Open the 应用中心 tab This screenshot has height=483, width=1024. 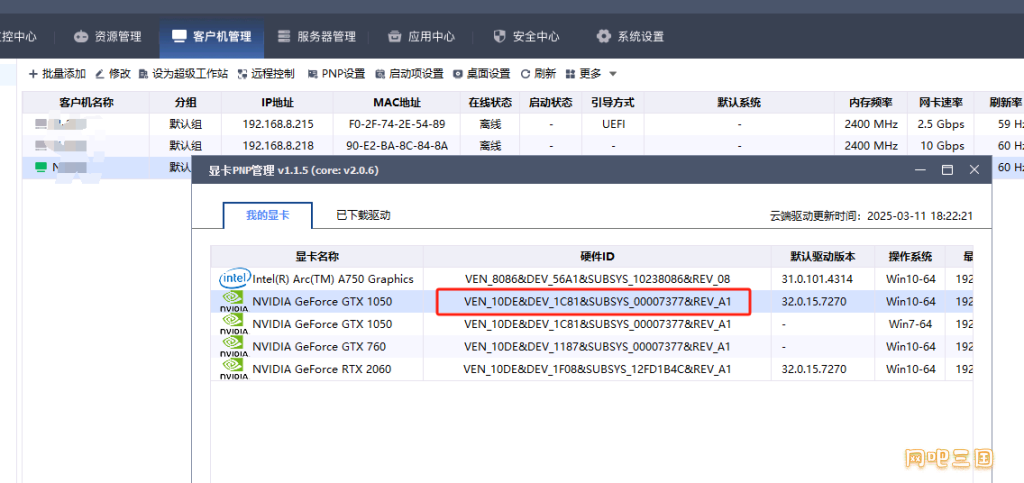pyautogui.click(x=421, y=37)
